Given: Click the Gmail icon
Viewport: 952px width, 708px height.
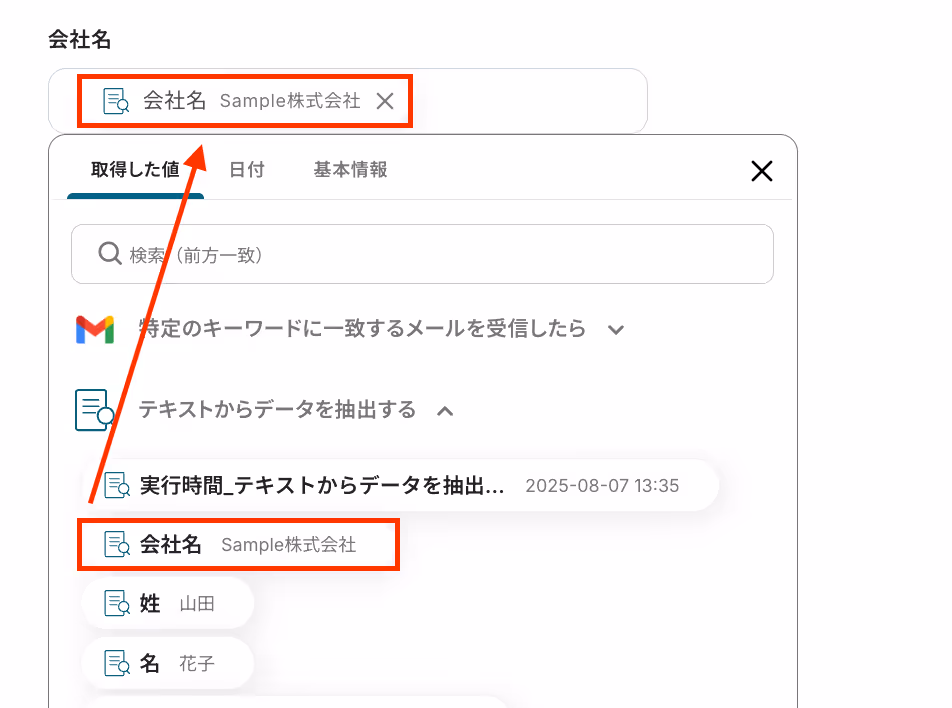Looking at the screenshot, I should 95,329.
